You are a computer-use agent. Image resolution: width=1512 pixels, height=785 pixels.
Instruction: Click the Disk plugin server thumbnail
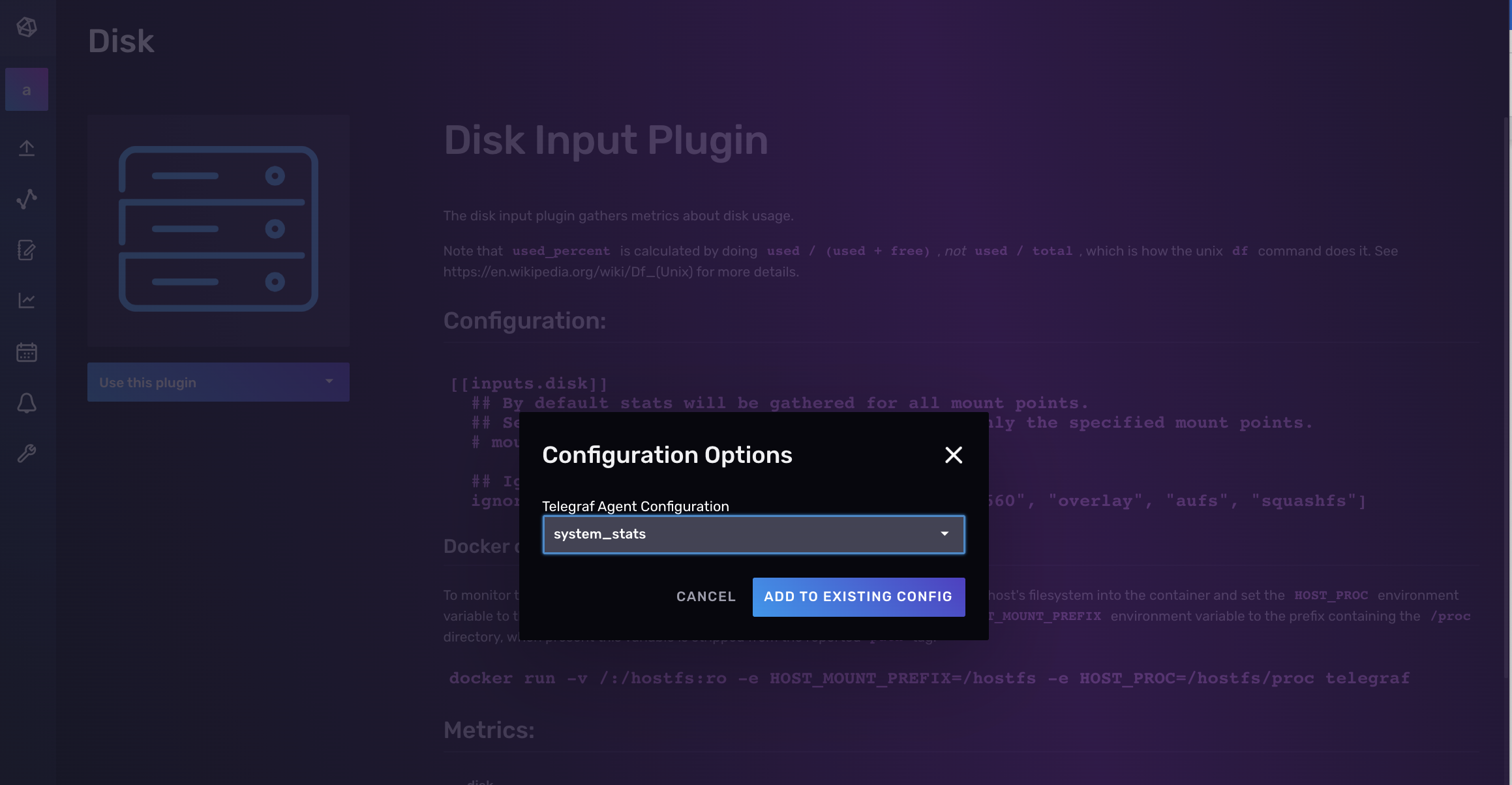pos(218,230)
